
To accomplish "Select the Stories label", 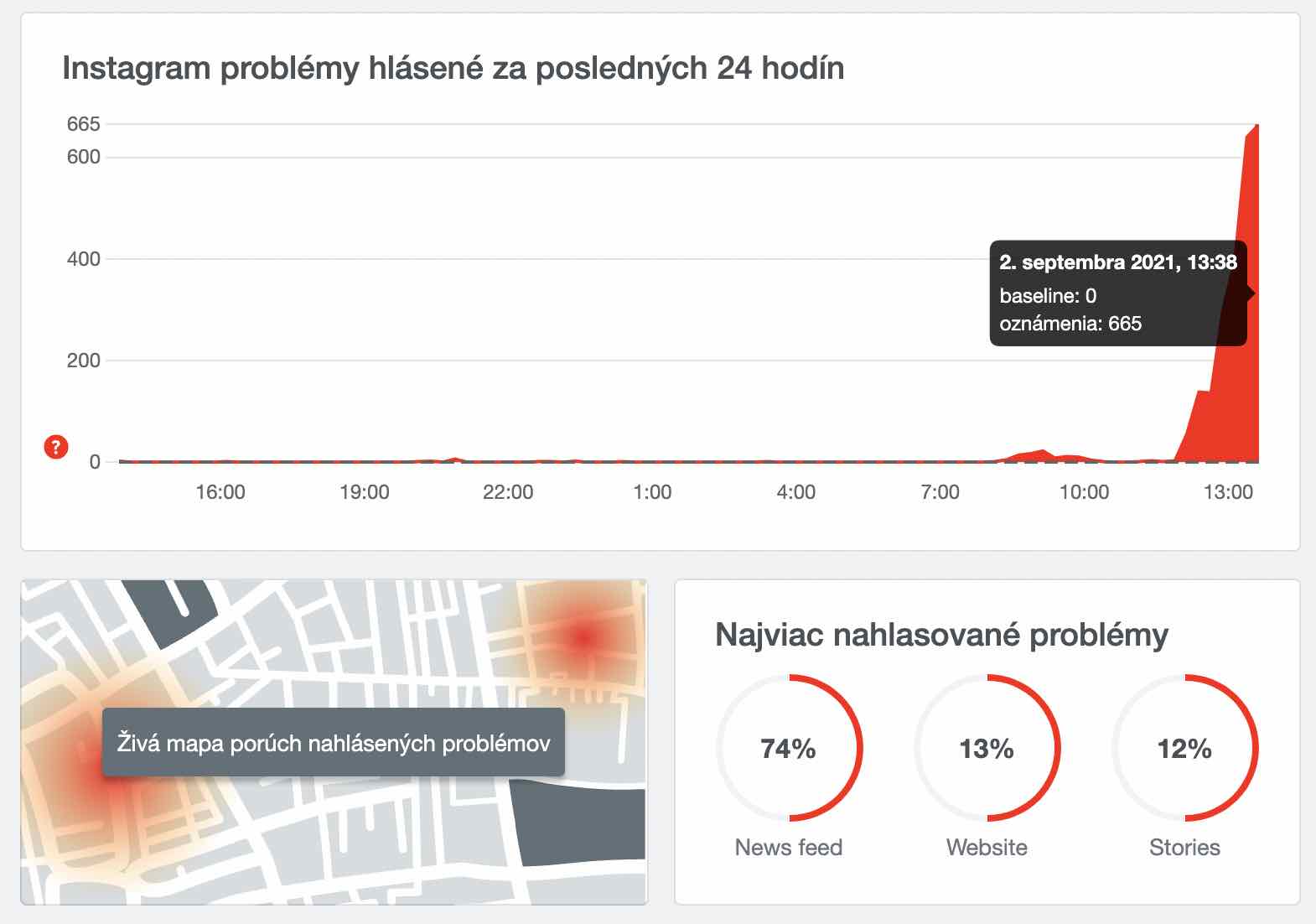I will click(1184, 848).
